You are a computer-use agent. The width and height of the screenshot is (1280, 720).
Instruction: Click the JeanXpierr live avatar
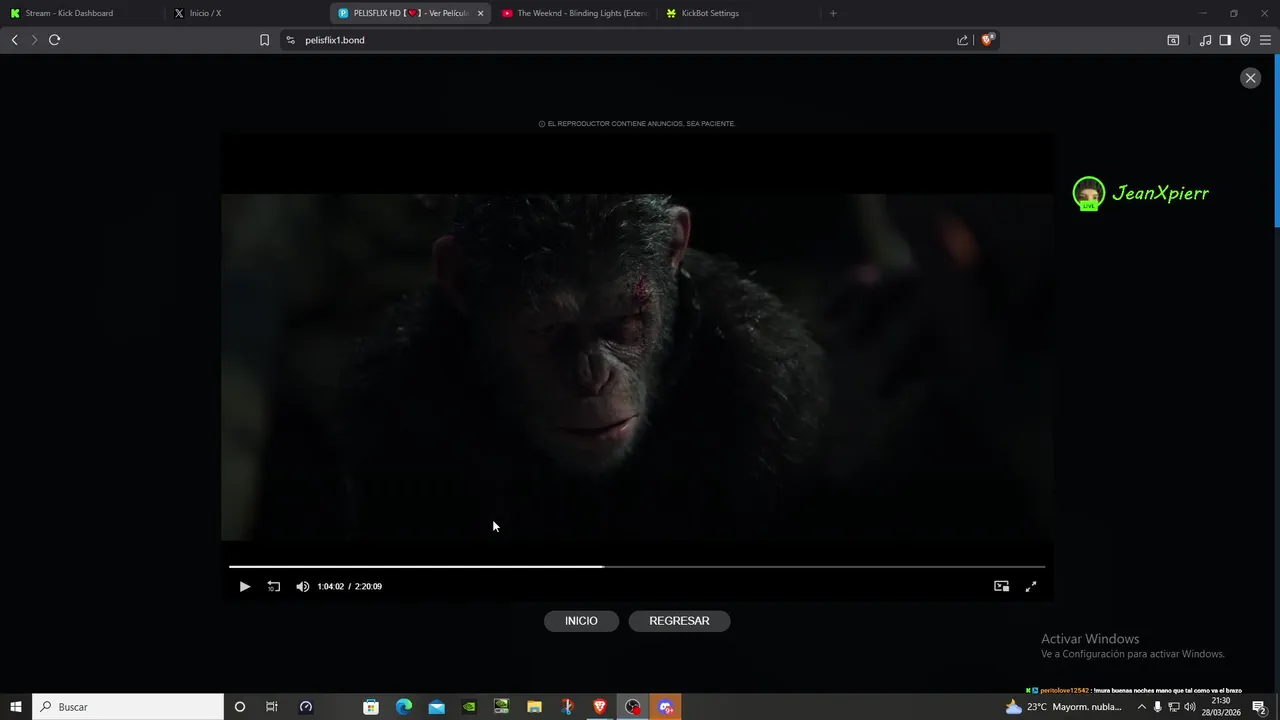pyautogui.click(x=1088, y=193)
